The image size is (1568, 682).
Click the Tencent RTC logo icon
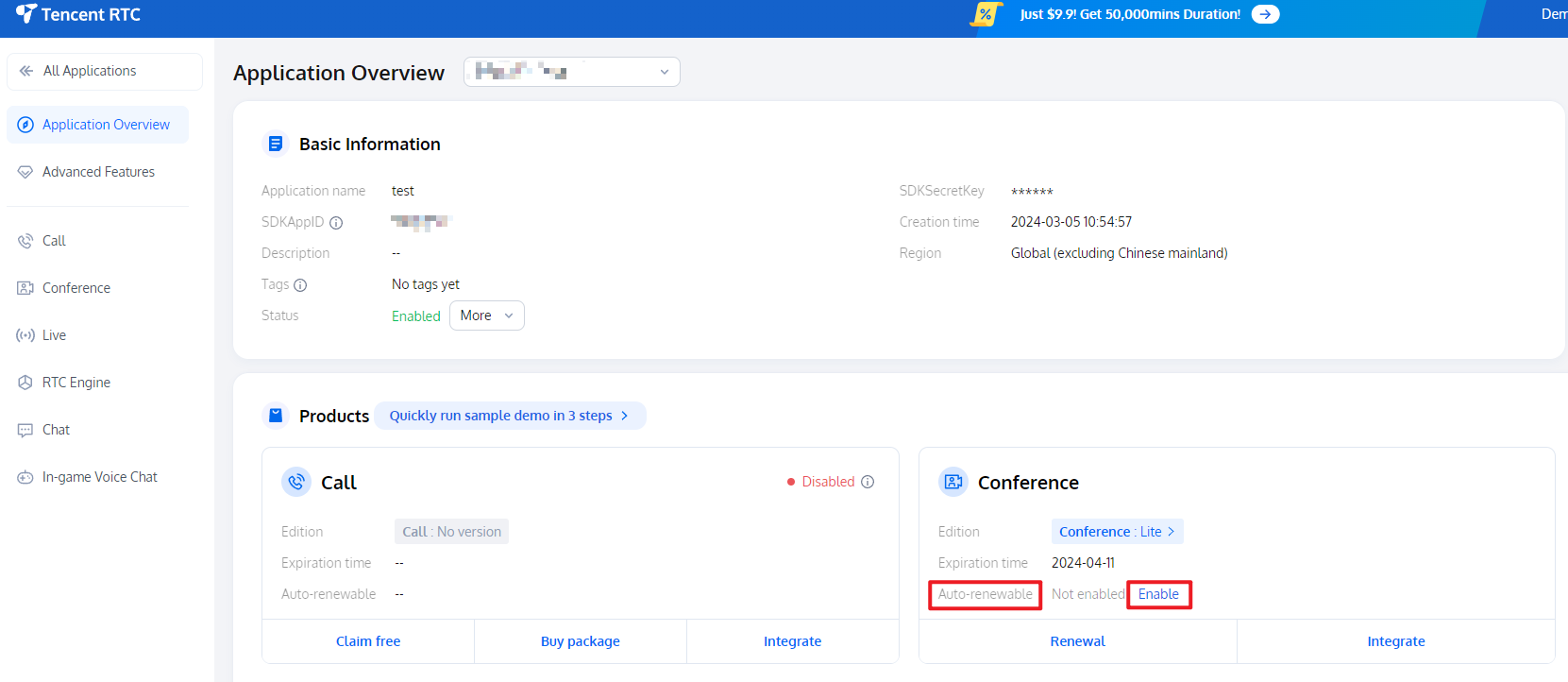[x=25, y=14]
